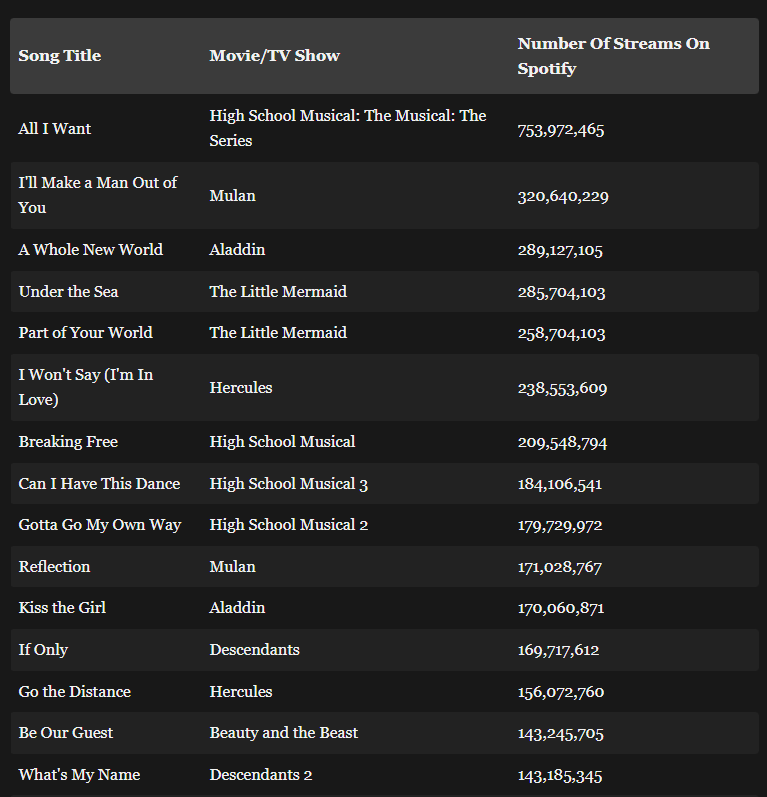767x797 pixels.
Task: Click the Number Of Streams On Spotify header
Action: (x=613, y=56)
